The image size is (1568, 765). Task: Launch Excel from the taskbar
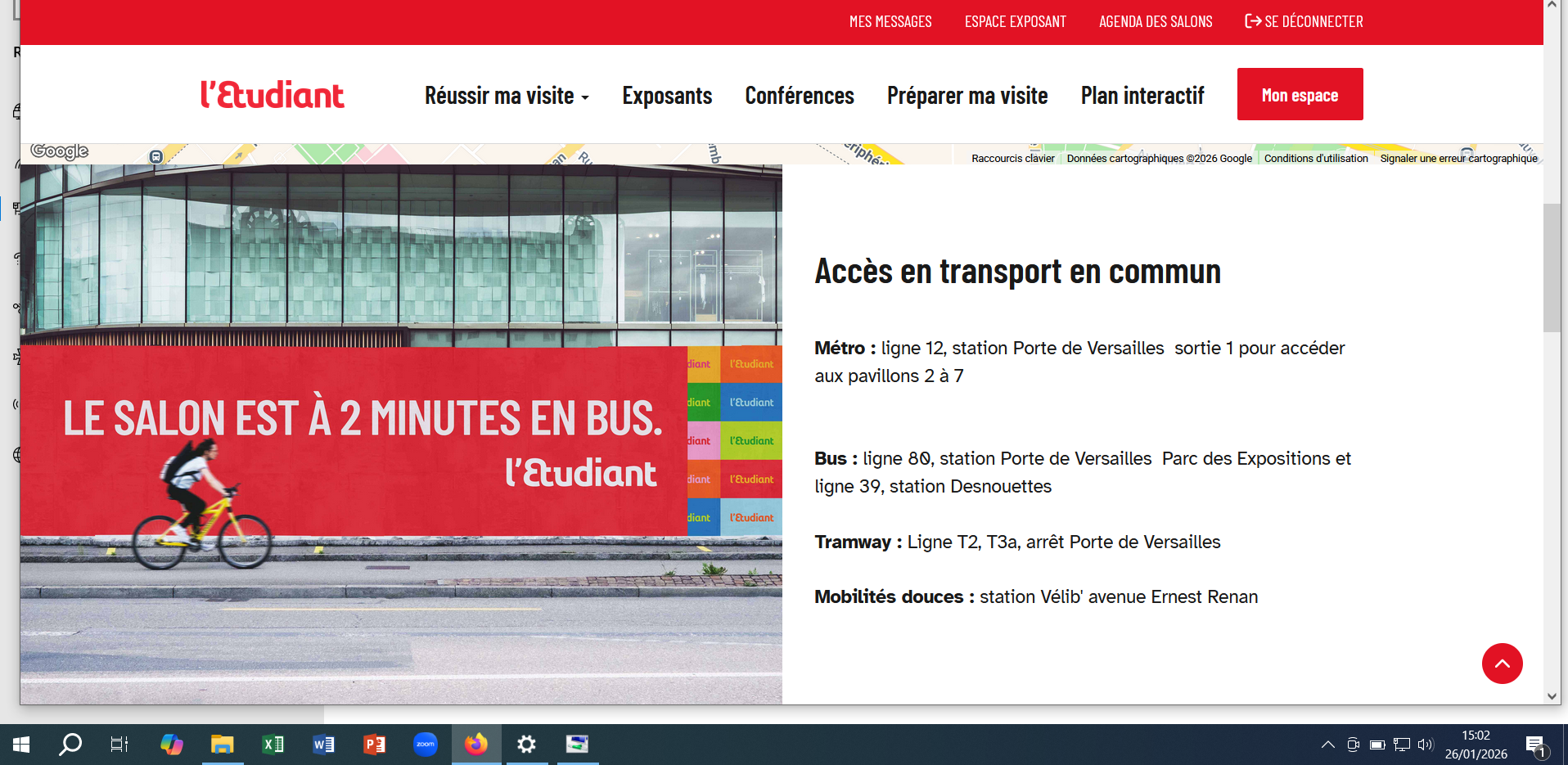tap(273, 744)
